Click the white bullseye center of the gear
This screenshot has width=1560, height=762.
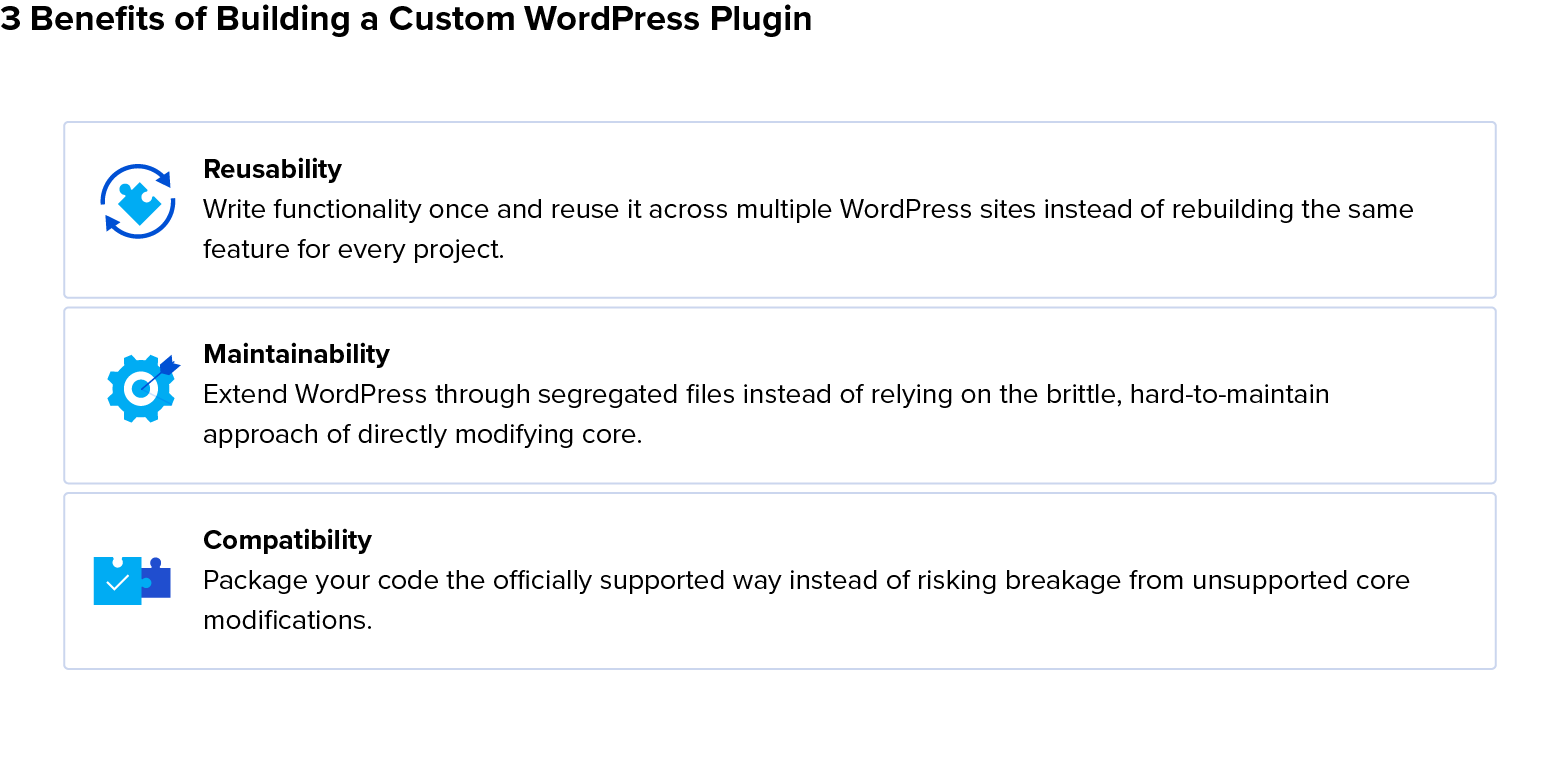[x=140, y=389]
